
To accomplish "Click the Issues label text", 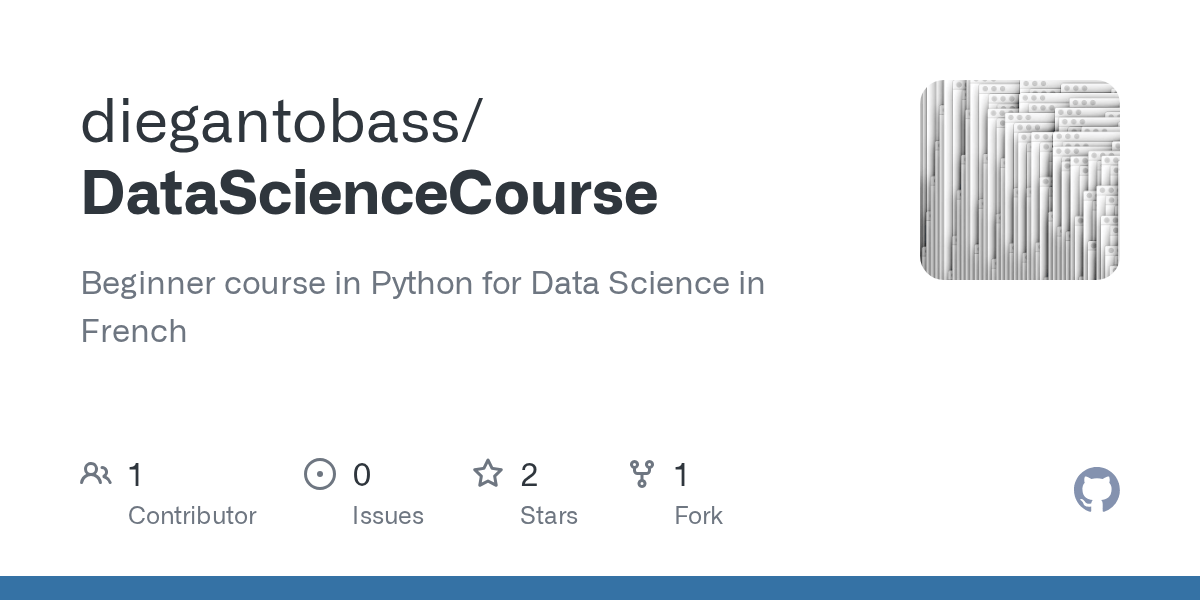I will tap(387, 516).
